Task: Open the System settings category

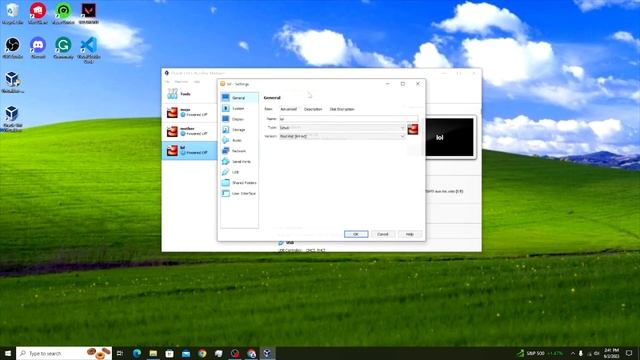Action: pos(239,109)
